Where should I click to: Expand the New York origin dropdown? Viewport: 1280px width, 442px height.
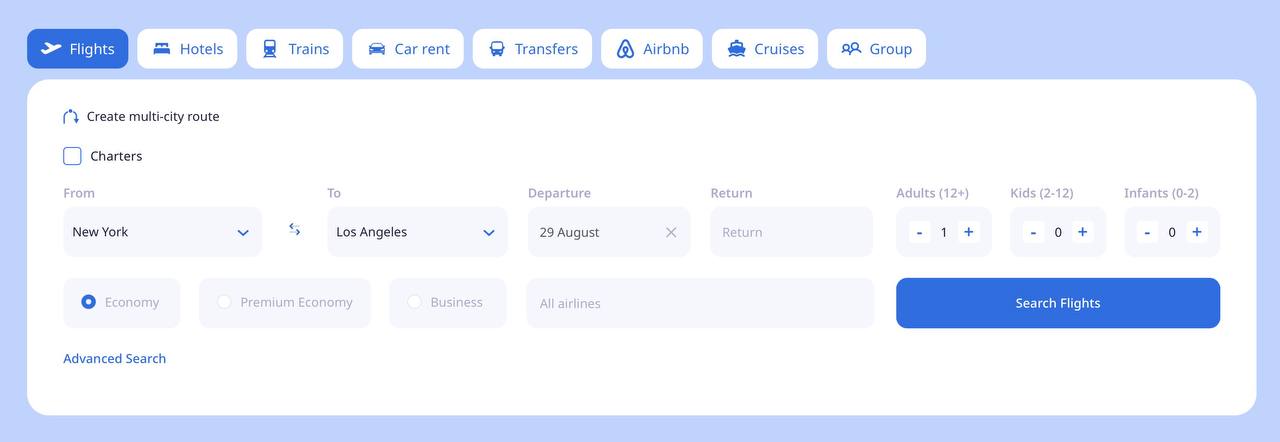163,232
